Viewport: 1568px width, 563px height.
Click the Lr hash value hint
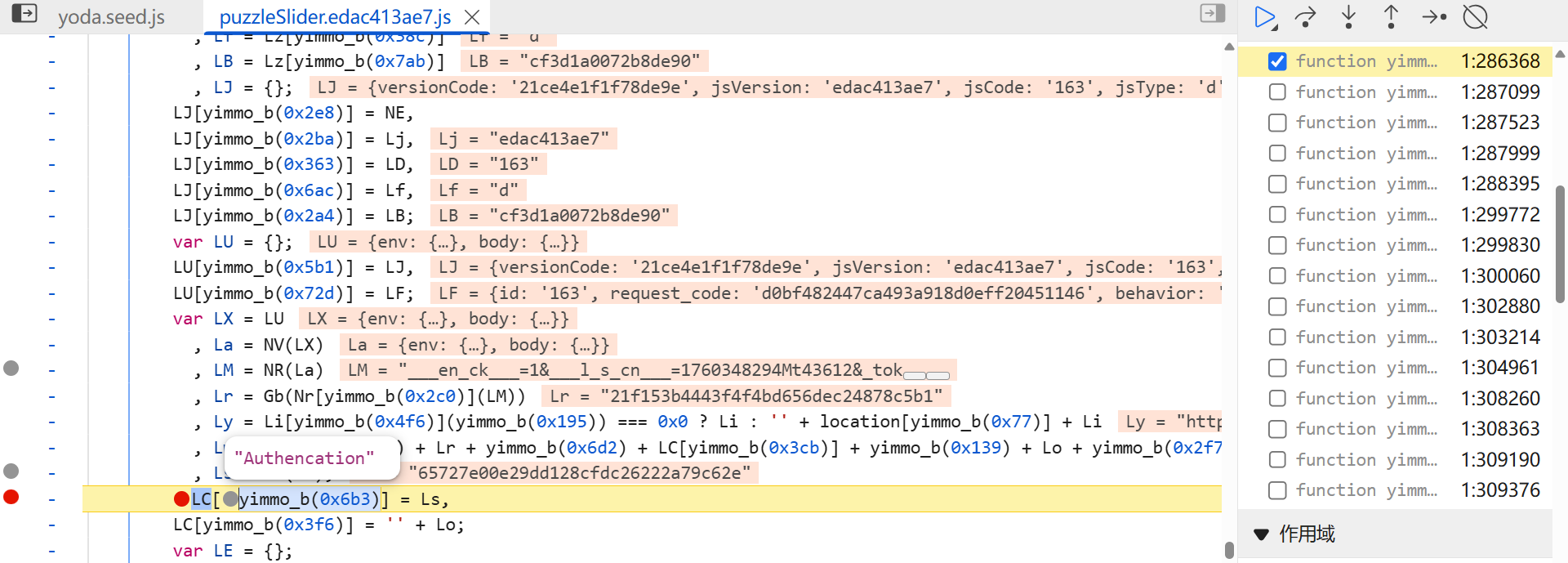tap(746, 396)
